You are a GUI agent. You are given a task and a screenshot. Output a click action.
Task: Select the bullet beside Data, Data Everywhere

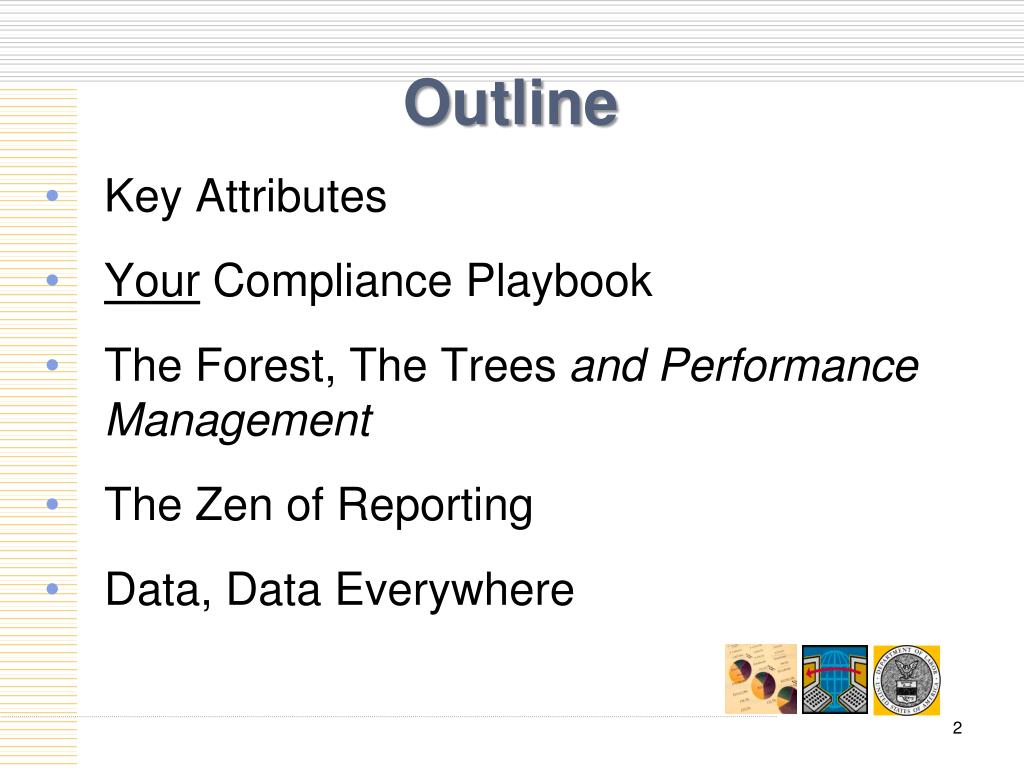point(53,588)
